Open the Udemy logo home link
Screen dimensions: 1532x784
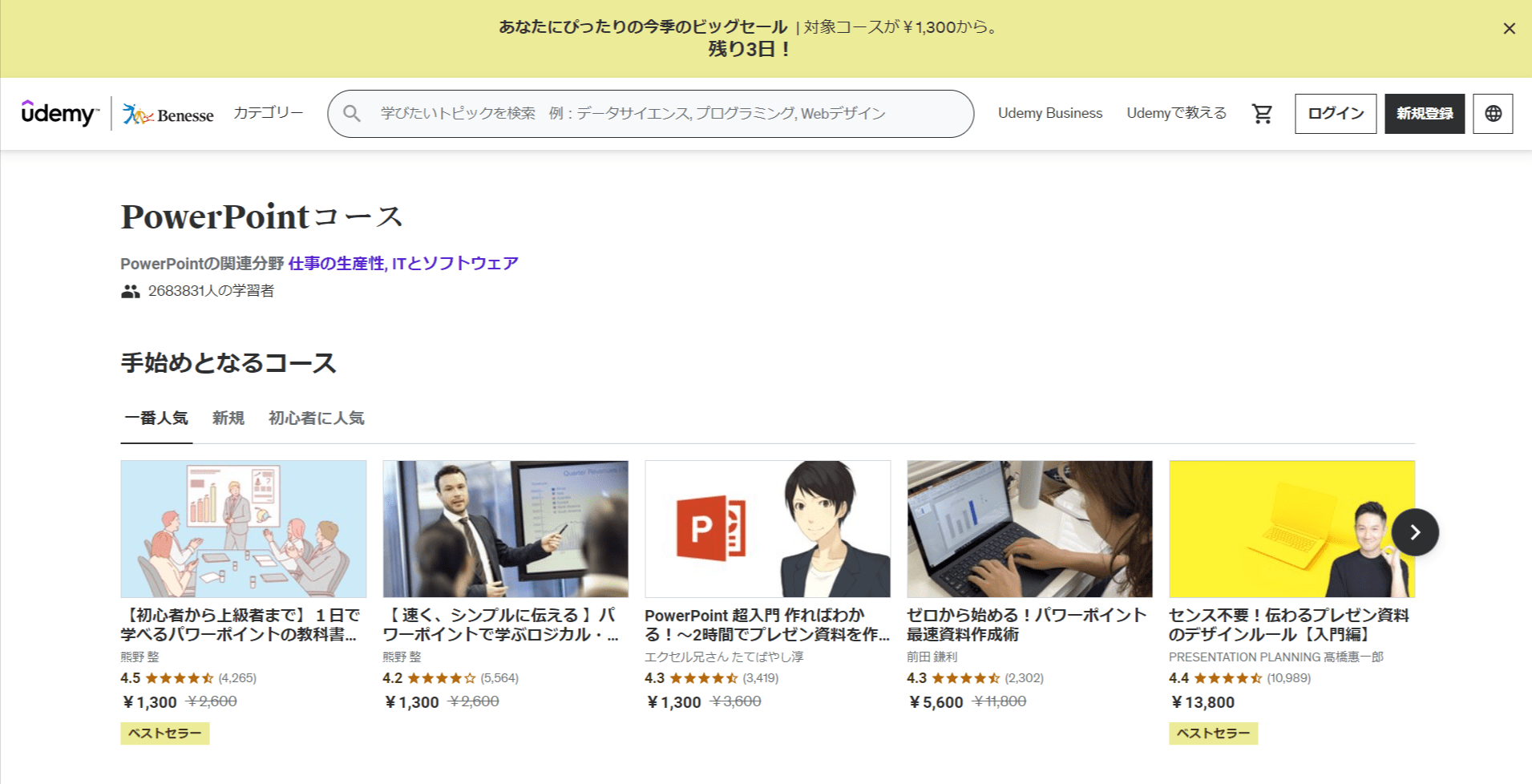click(60, 114)
